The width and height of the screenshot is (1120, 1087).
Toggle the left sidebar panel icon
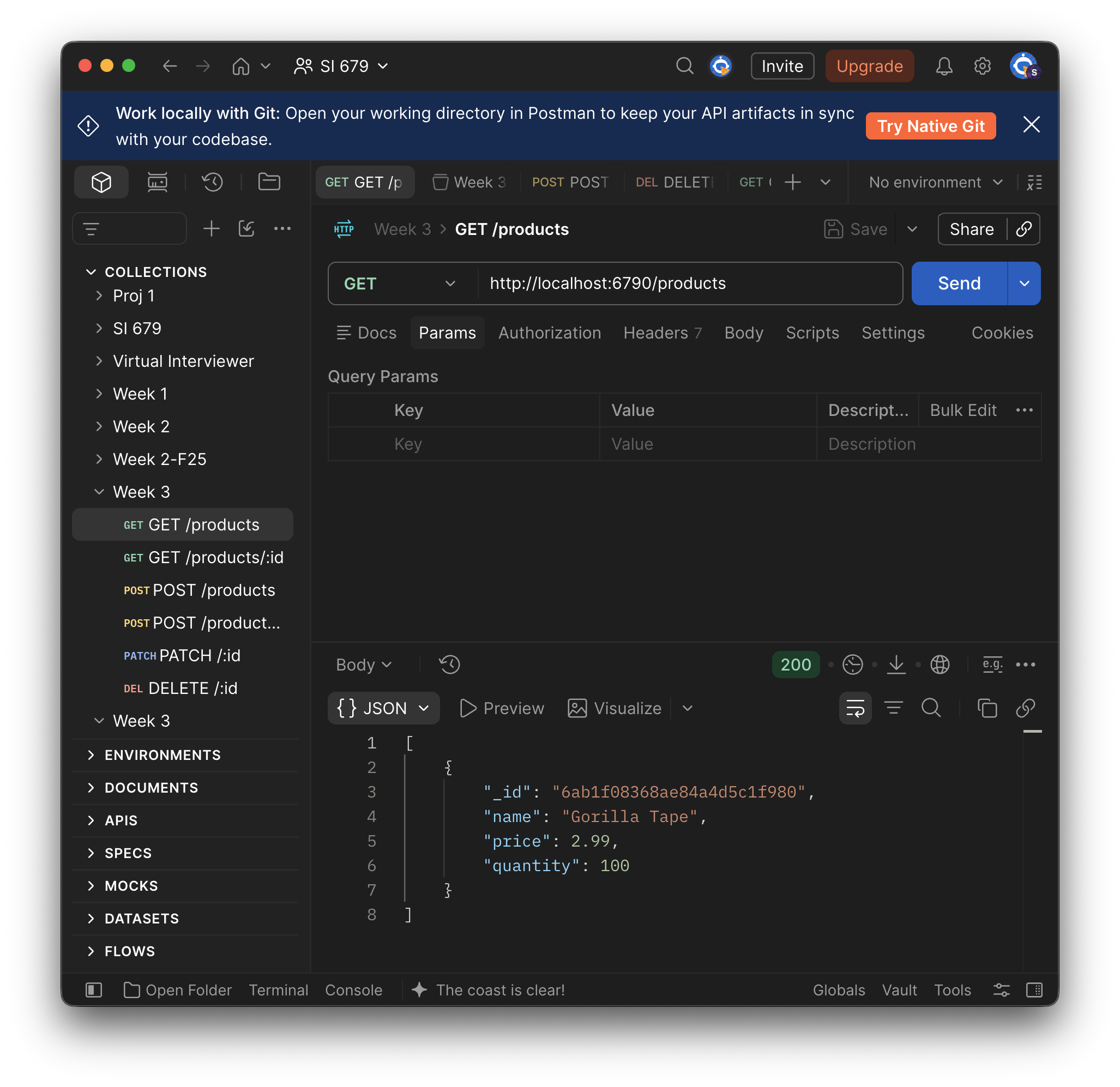click(x=94, y=989)
